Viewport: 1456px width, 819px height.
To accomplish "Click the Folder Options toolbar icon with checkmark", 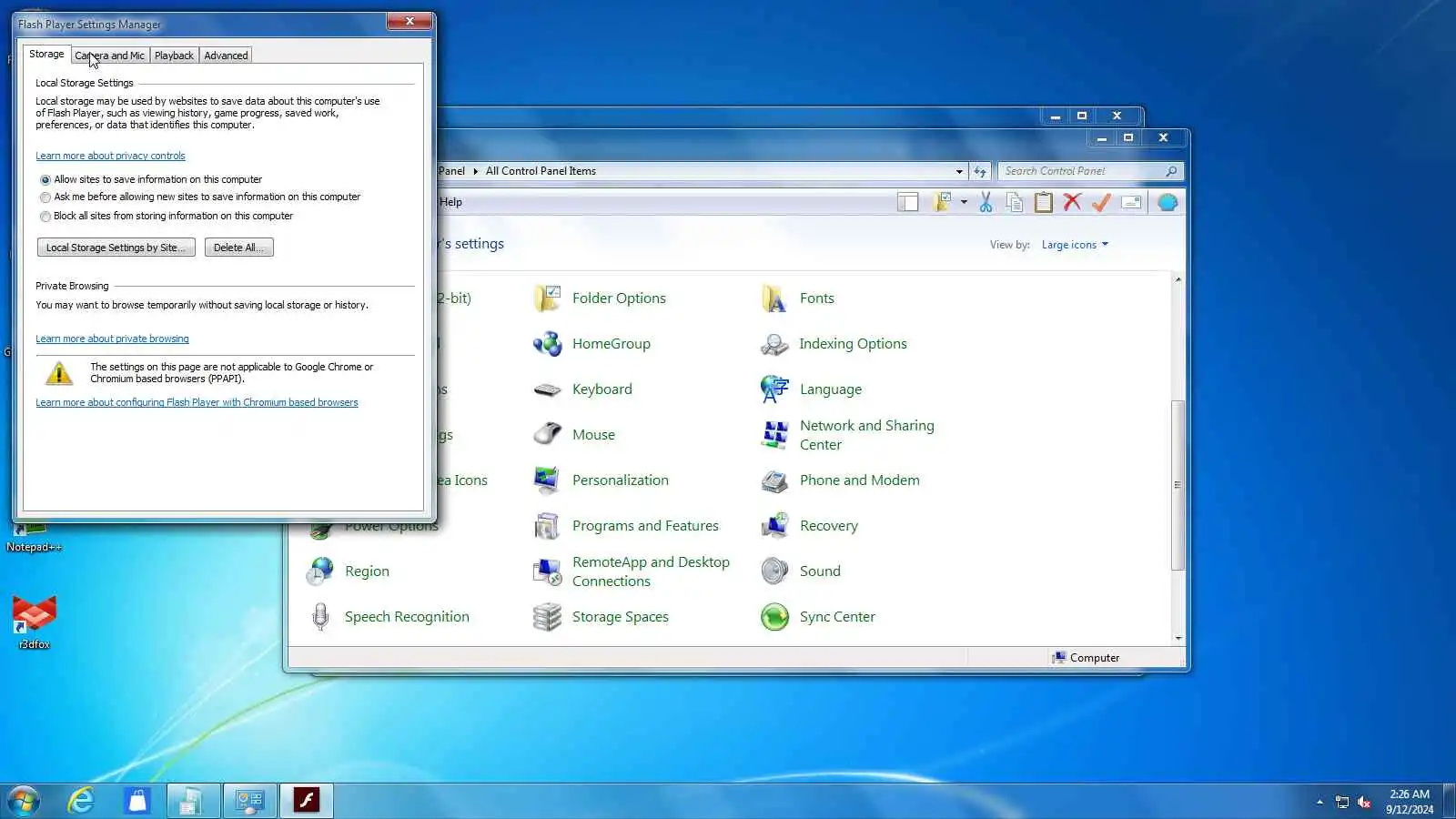I will click(x=942, y=202).
